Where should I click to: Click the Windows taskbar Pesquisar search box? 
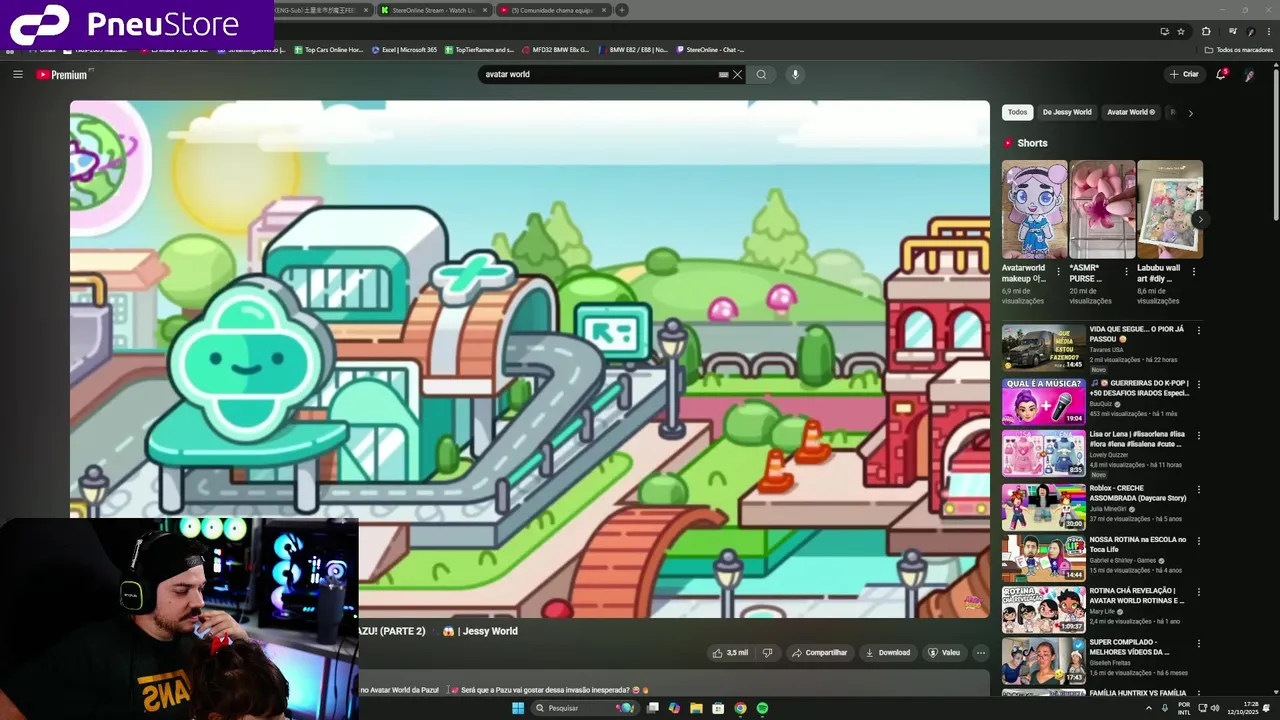click(584, 708)
